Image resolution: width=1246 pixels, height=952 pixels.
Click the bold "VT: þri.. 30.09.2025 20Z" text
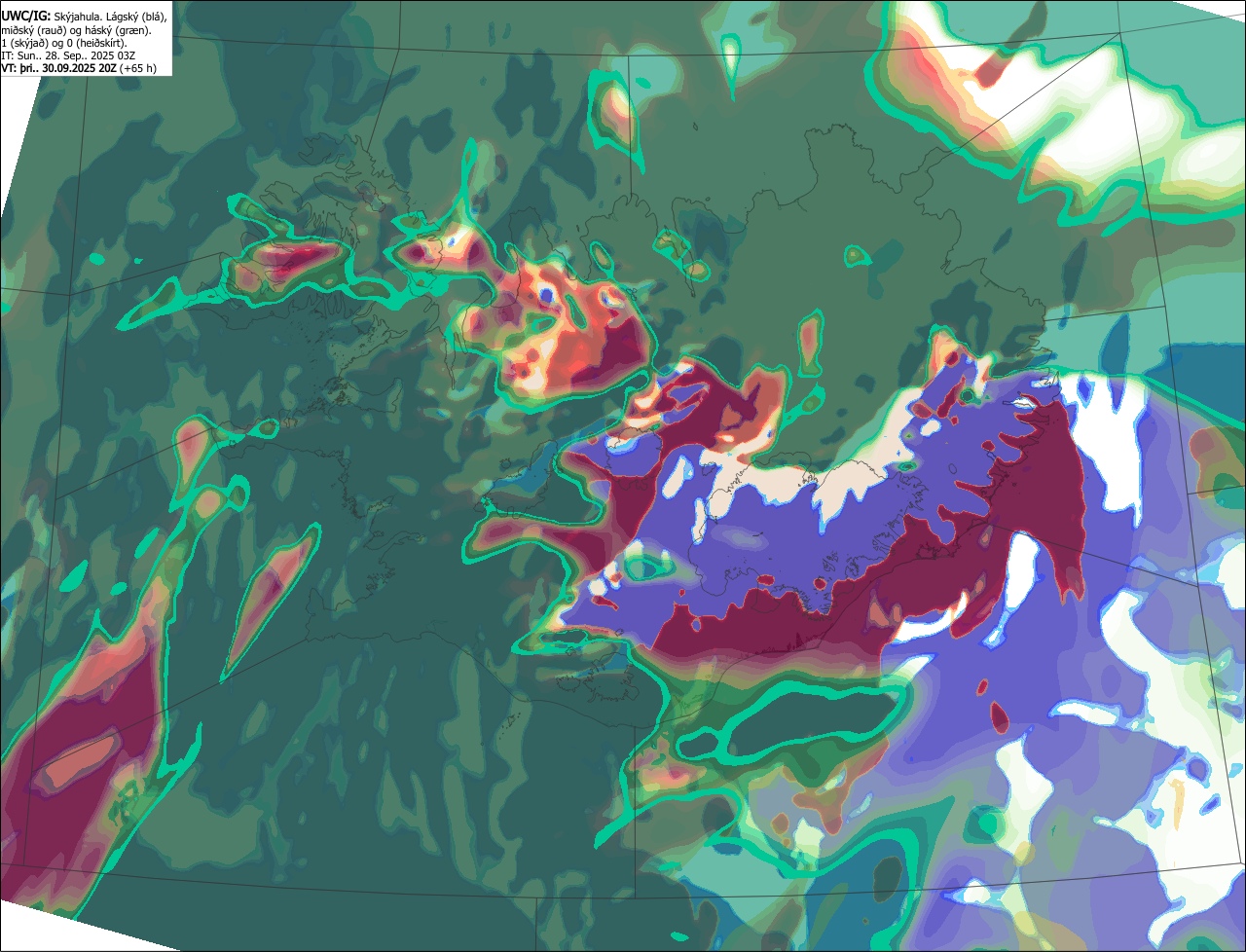pos(58,68)
